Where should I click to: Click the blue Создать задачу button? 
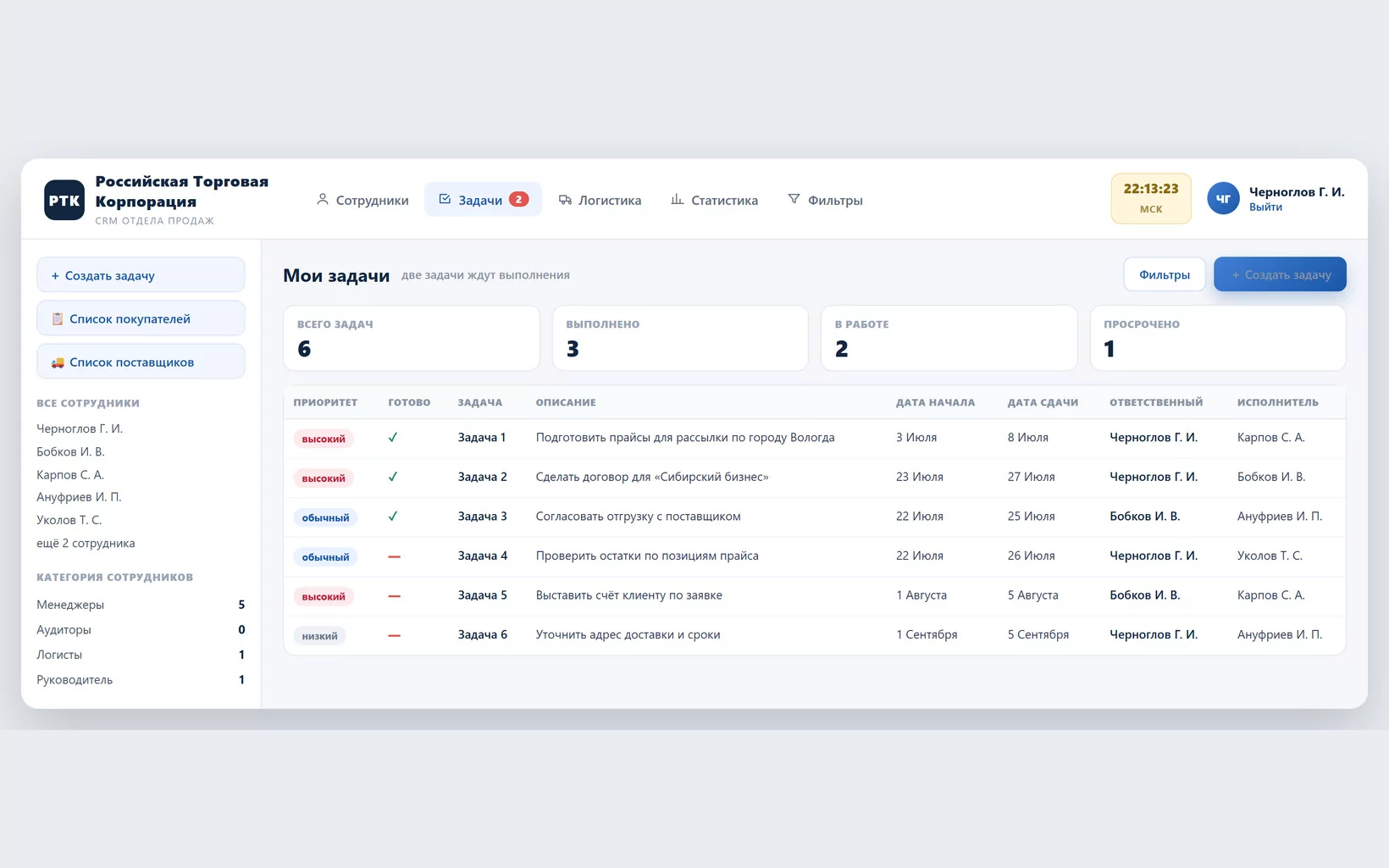click(1280, 274)
